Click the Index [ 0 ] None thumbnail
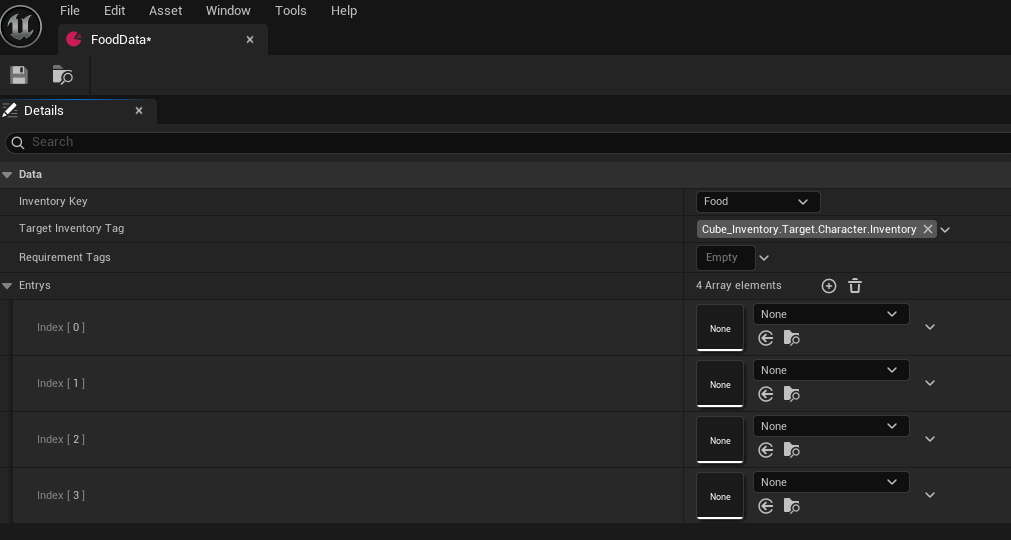Viewport: 1011px width, 540px height. click(720, 328)
